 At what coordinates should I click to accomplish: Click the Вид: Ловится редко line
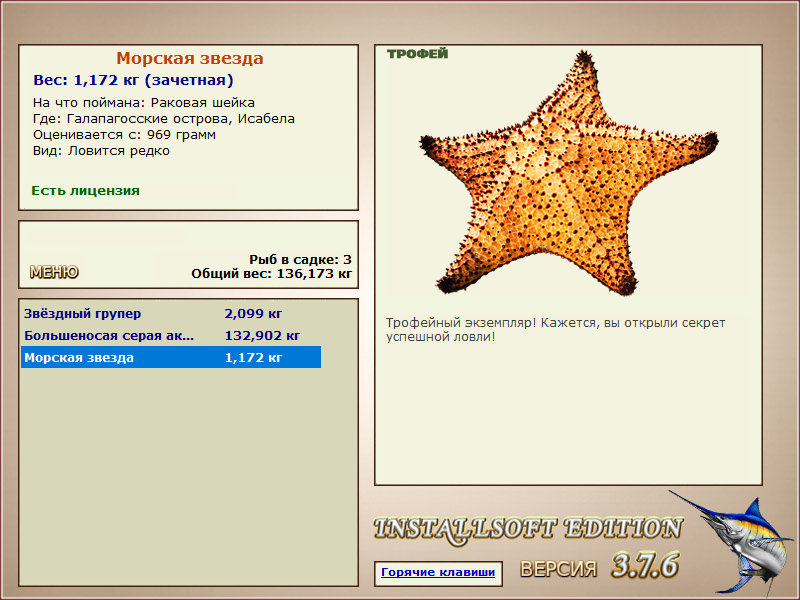pos(101,151)
